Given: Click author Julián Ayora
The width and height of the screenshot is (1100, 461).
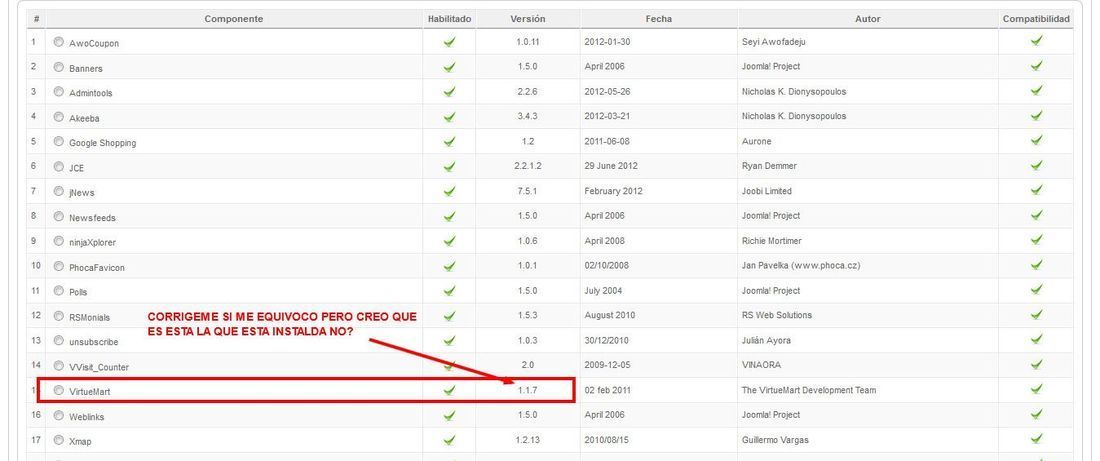Looking at the screenshot, I should click(x=766, y=340).
